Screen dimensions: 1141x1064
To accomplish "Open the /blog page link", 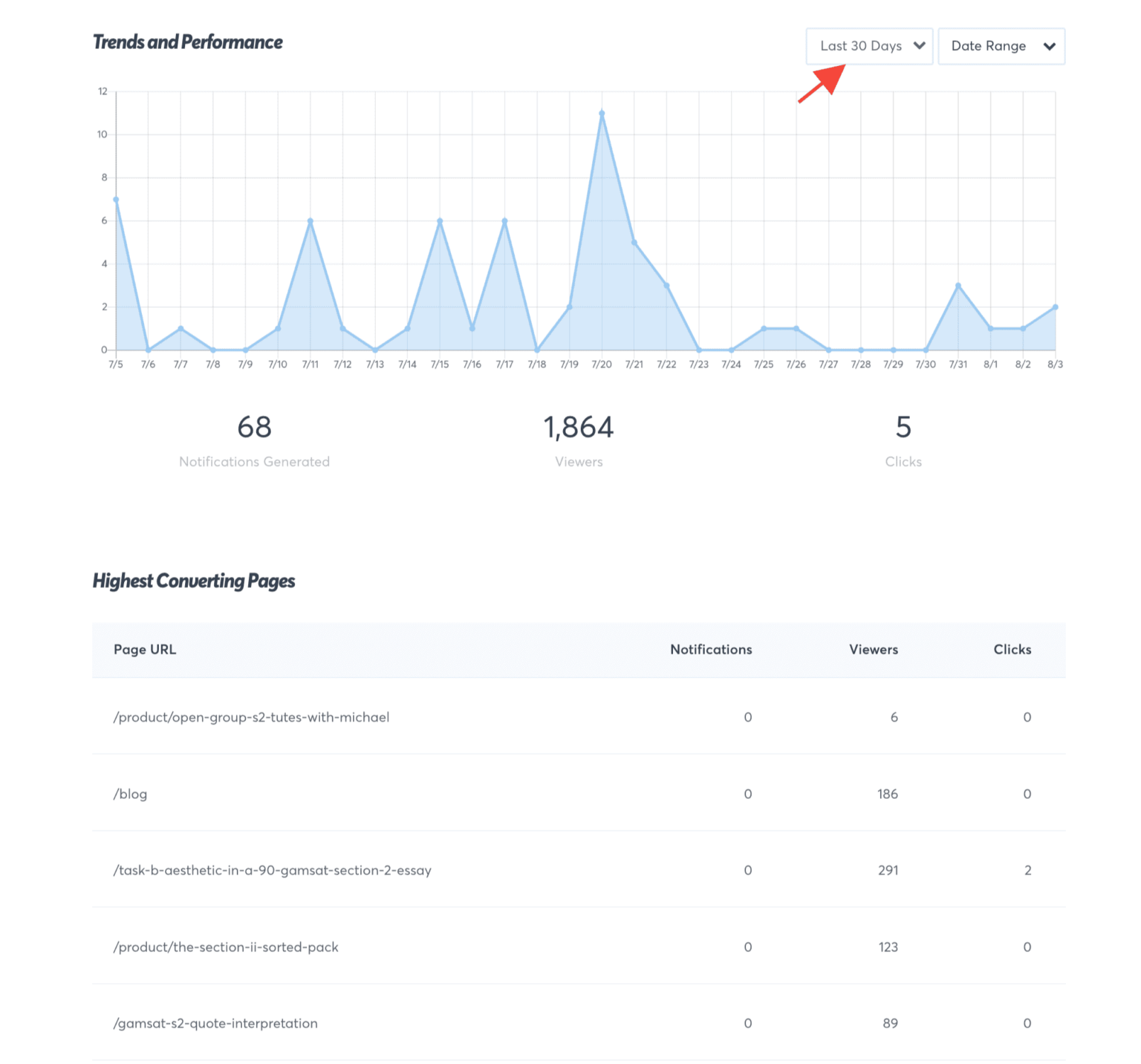I will [130, 794].
